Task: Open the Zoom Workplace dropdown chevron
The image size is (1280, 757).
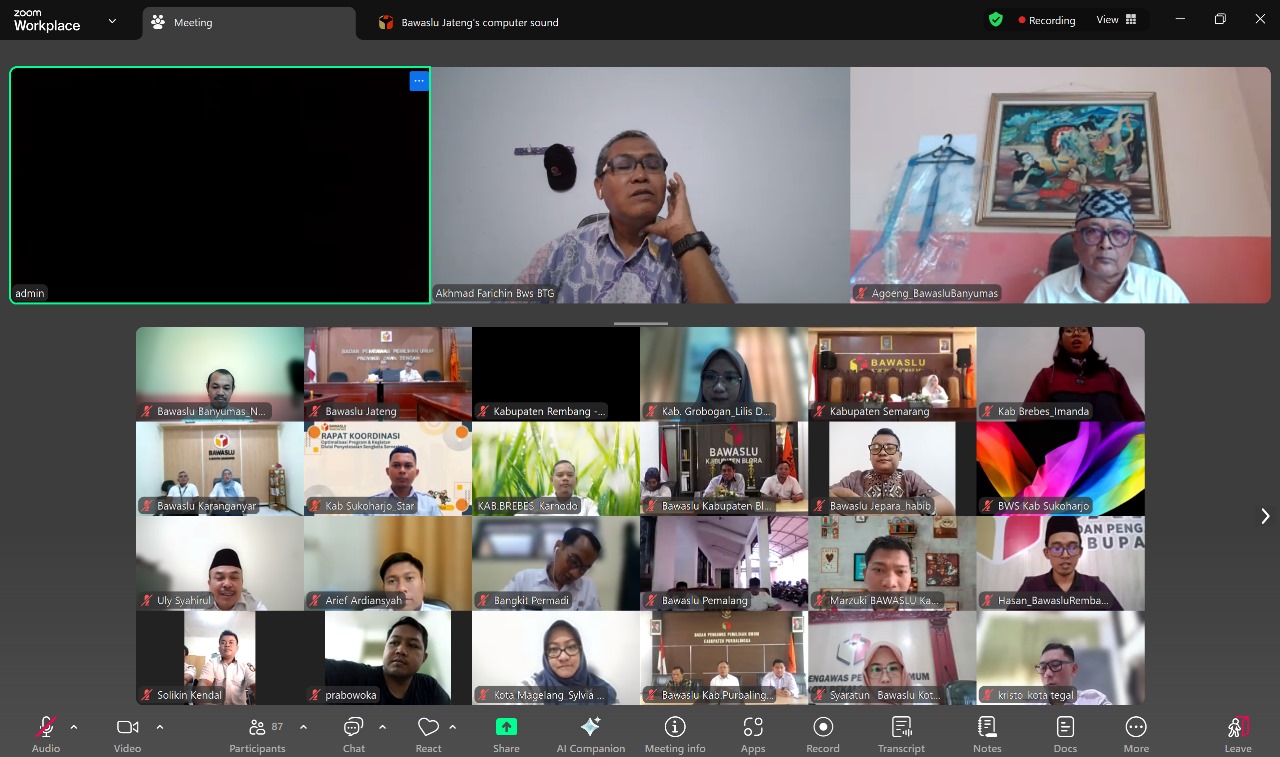Action: tap(112, 21)
